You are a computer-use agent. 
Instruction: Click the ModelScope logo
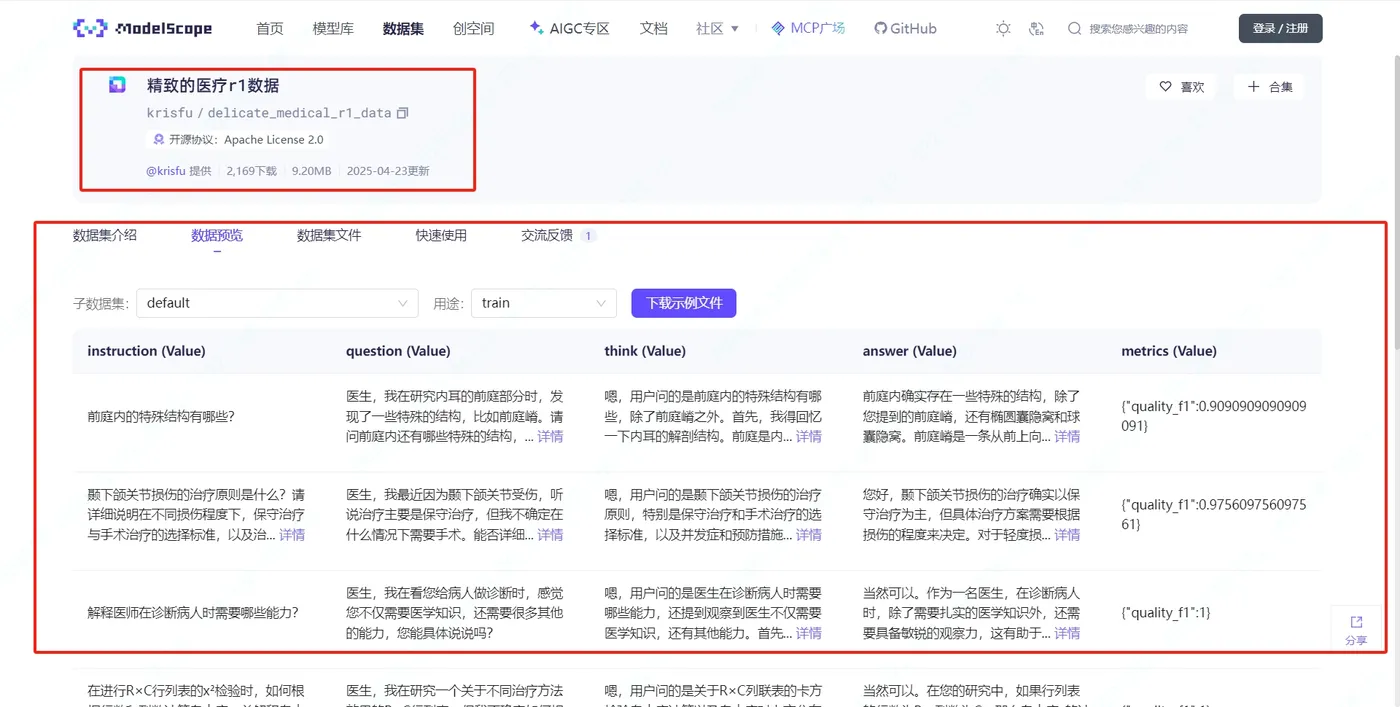tap(142, 28)
